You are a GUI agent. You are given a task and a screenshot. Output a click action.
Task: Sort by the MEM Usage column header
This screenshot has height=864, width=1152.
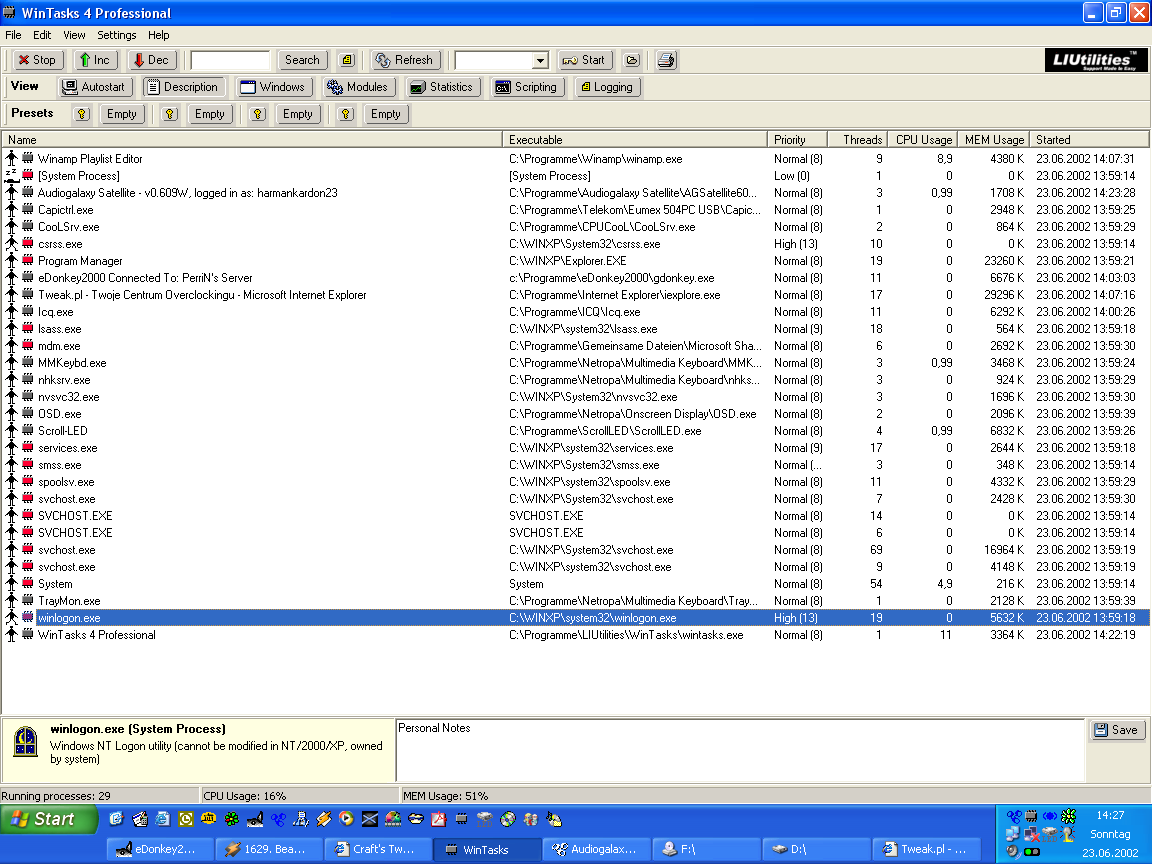pyautogui.click(x=993, y=140)
